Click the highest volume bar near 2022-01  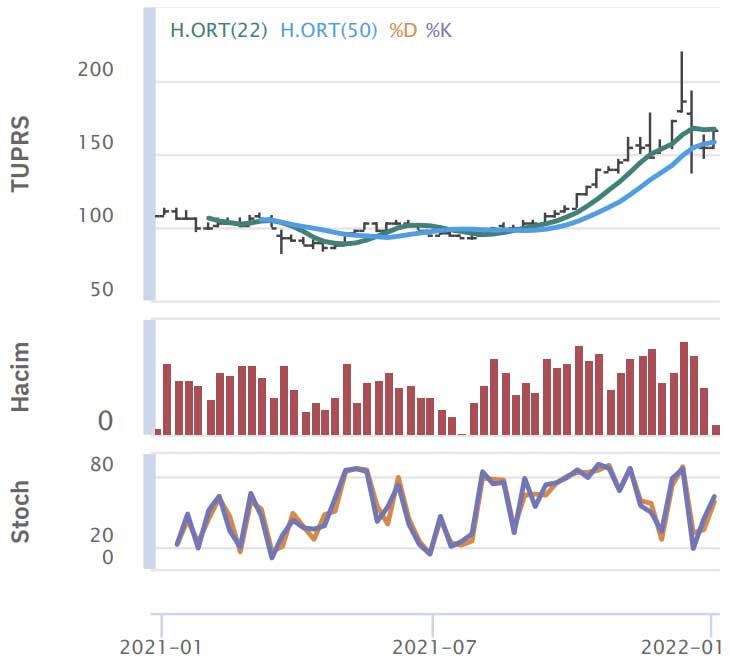[684, 388]
